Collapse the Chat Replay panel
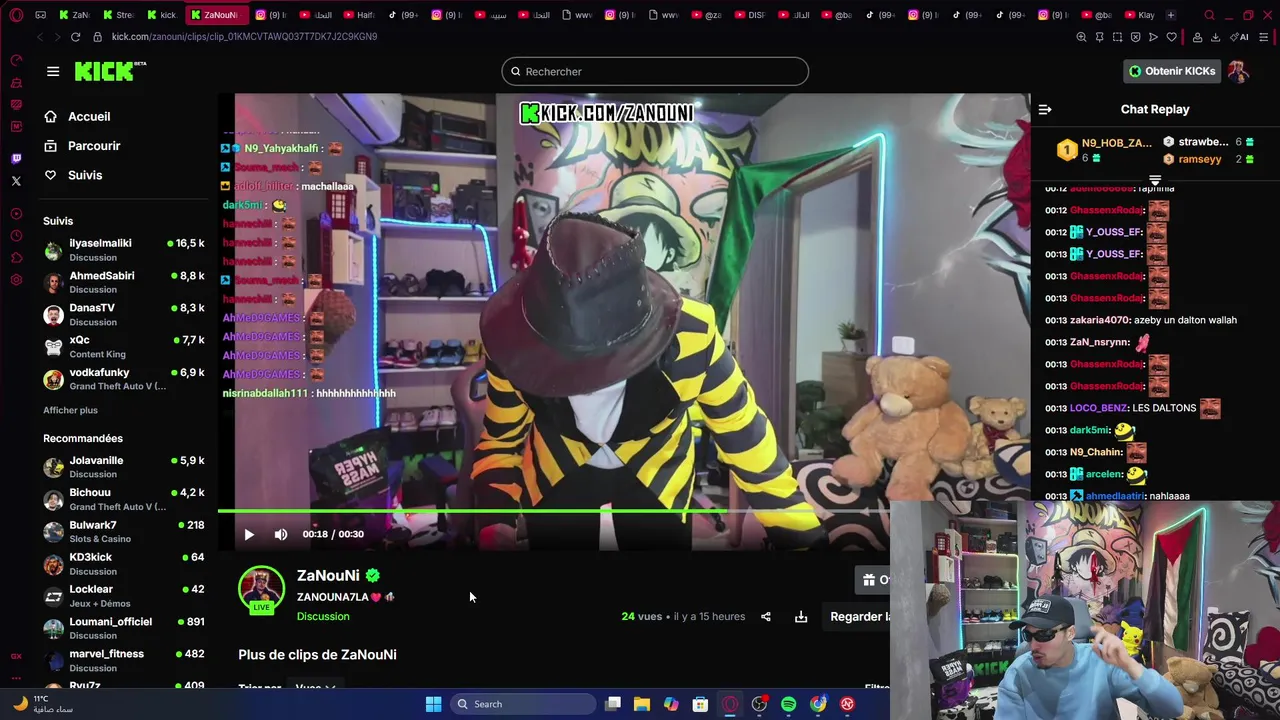This screenshot has height=720, width=1280. [1045, 109]
